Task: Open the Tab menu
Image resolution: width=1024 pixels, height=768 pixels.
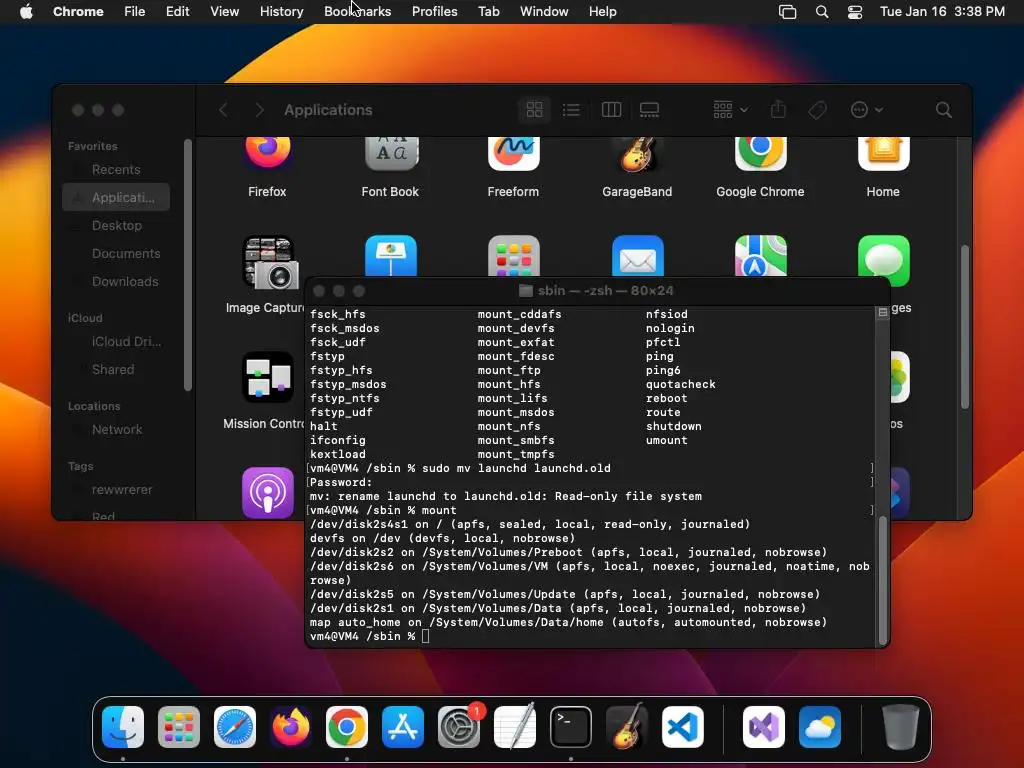Action: pos(488,12)
